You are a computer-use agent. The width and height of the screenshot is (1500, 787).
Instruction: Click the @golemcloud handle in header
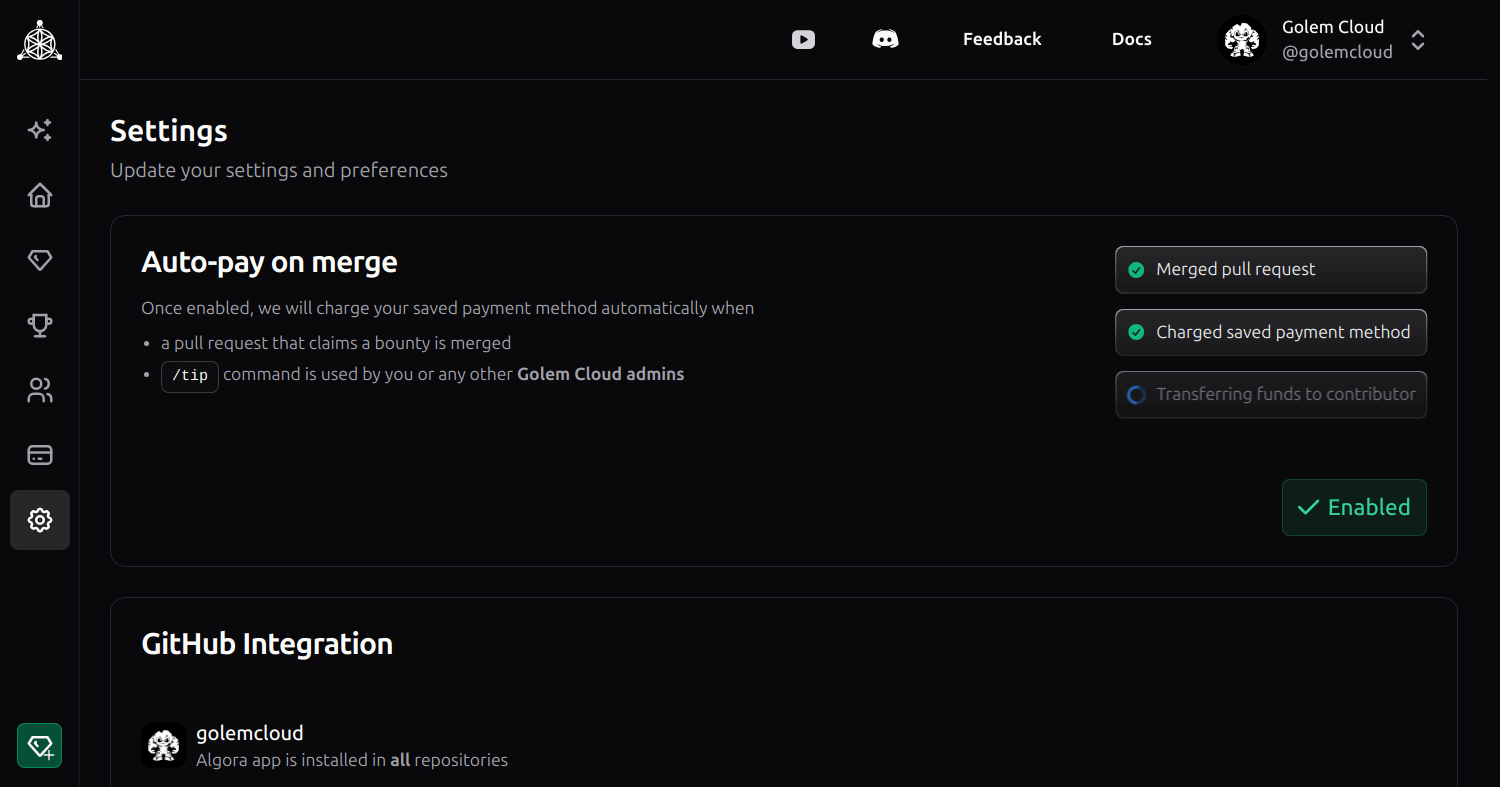click(1337, 52)
